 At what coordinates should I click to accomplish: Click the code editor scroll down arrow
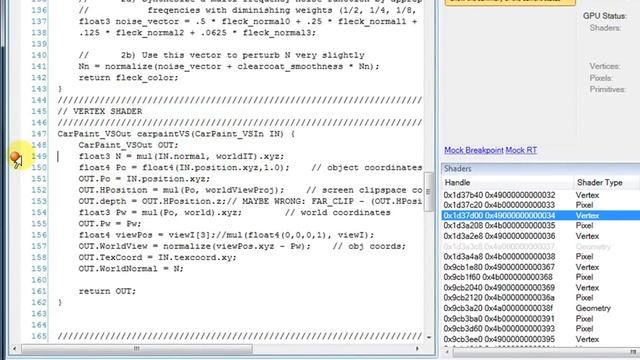(429, 337)
